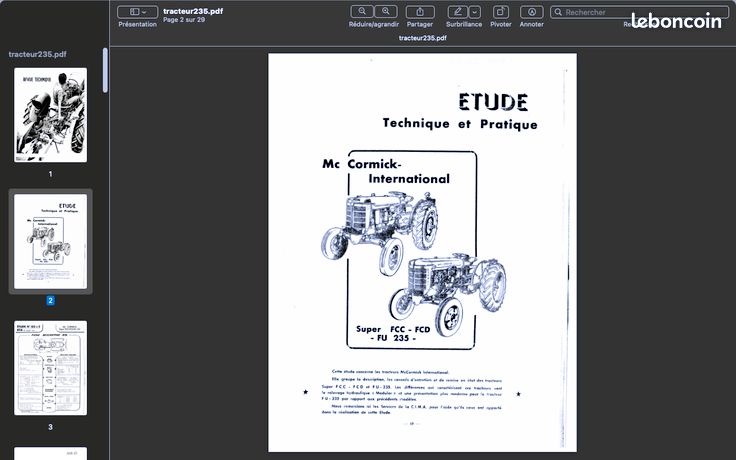Click the sidebar vertical scrollbar handle
Image resolution: width=736 pixels, height=460 pixels.
105,69
